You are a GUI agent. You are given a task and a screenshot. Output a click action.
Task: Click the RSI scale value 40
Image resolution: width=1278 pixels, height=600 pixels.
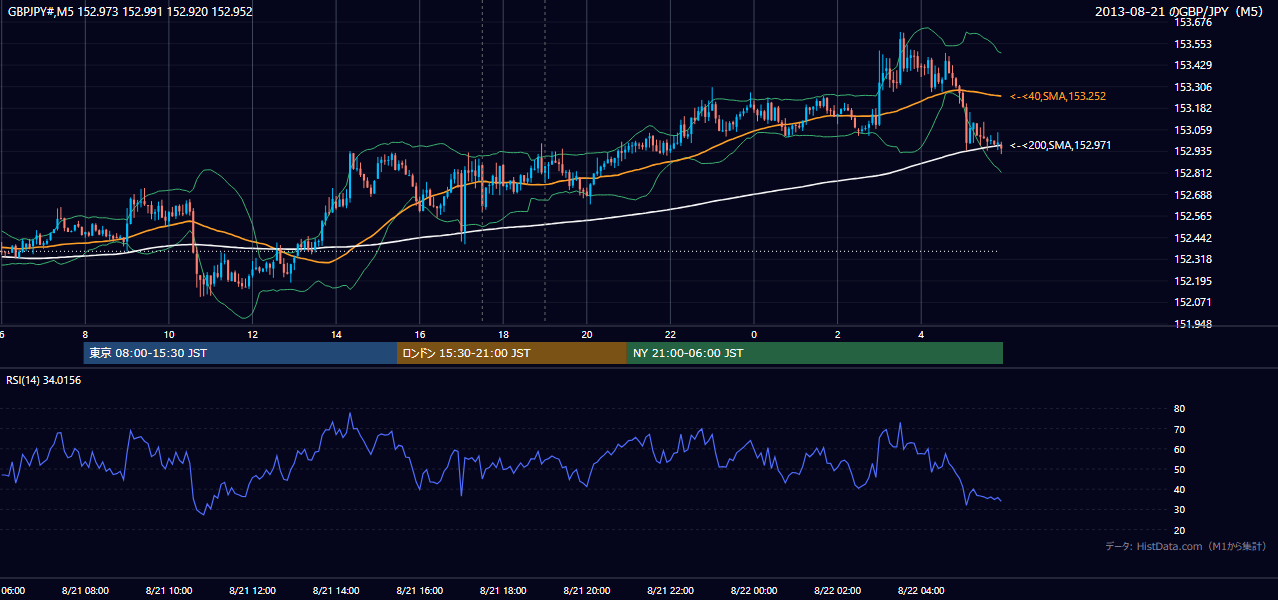pyautogui.click(x=1179, y=490)
